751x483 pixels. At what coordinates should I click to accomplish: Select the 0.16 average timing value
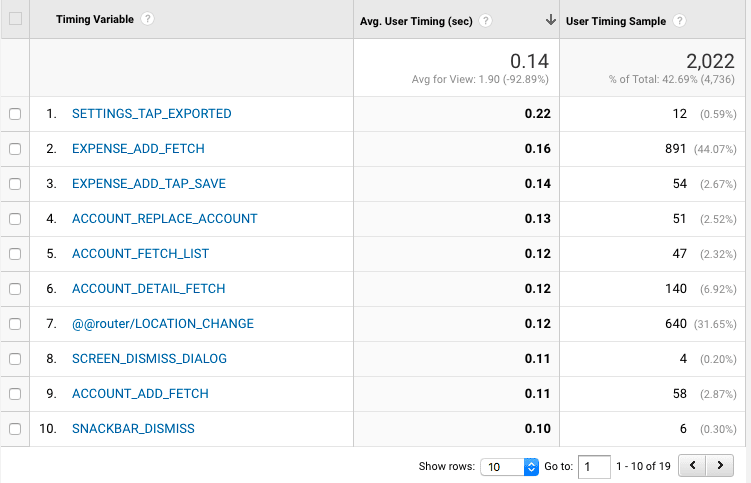(x=537, y=149)
